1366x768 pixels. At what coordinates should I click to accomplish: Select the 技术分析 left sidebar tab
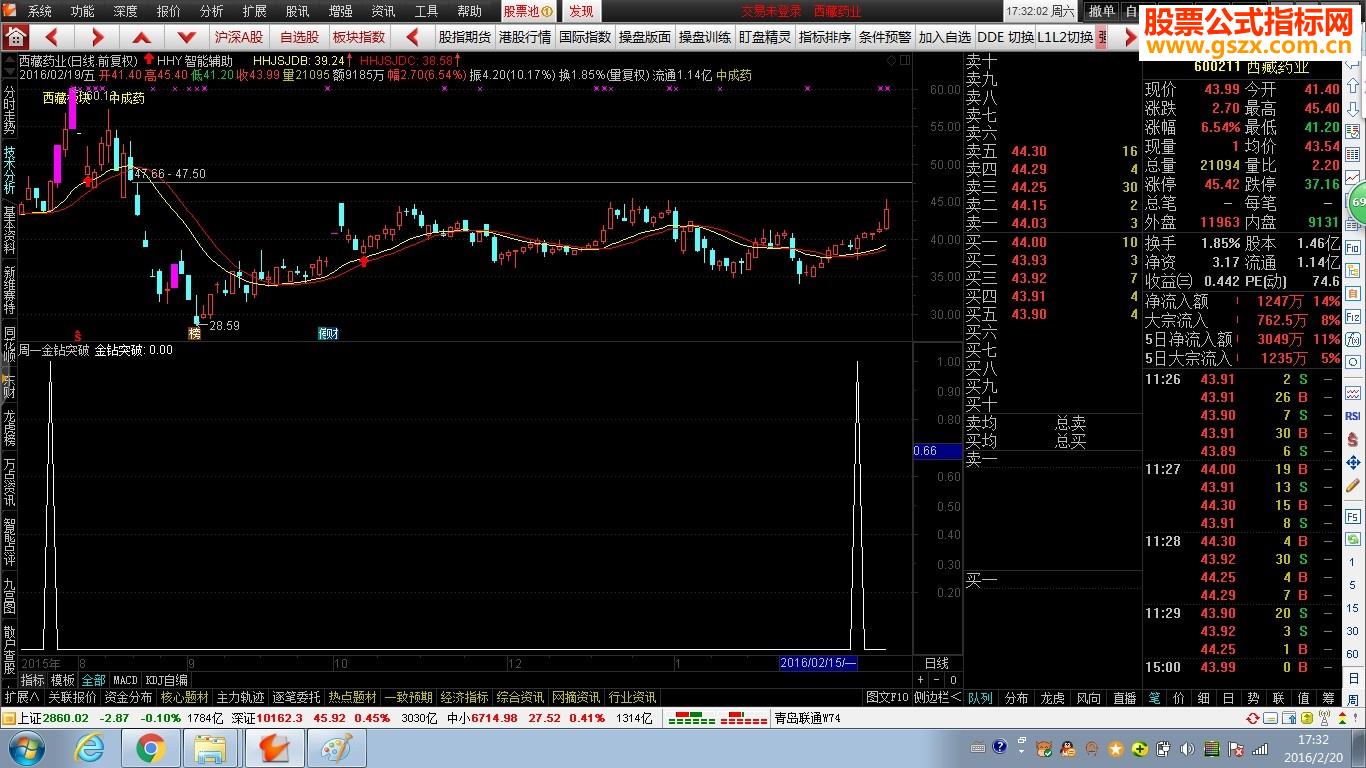click(x=9, y=169)
